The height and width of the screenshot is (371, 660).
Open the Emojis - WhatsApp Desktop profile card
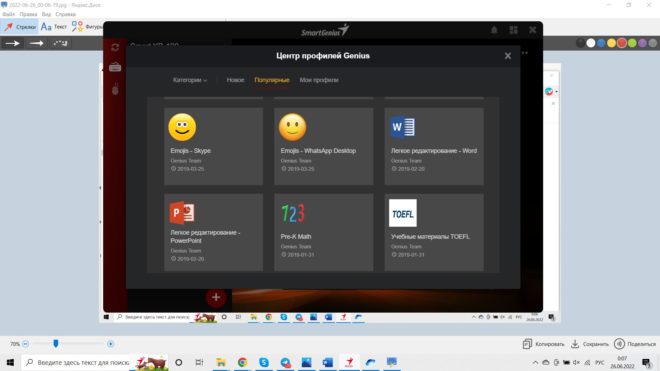[324, 147]
